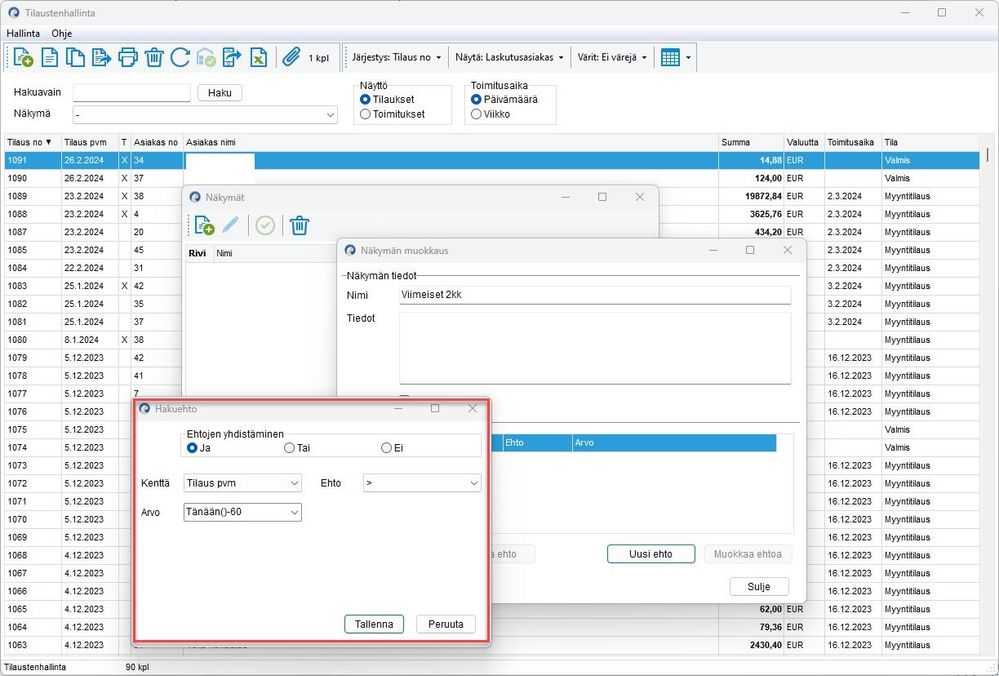The height and width of the screenshot is (676, 999).
Task: Click the printer icon in toolbar
Action: click(x=127, y=57)
